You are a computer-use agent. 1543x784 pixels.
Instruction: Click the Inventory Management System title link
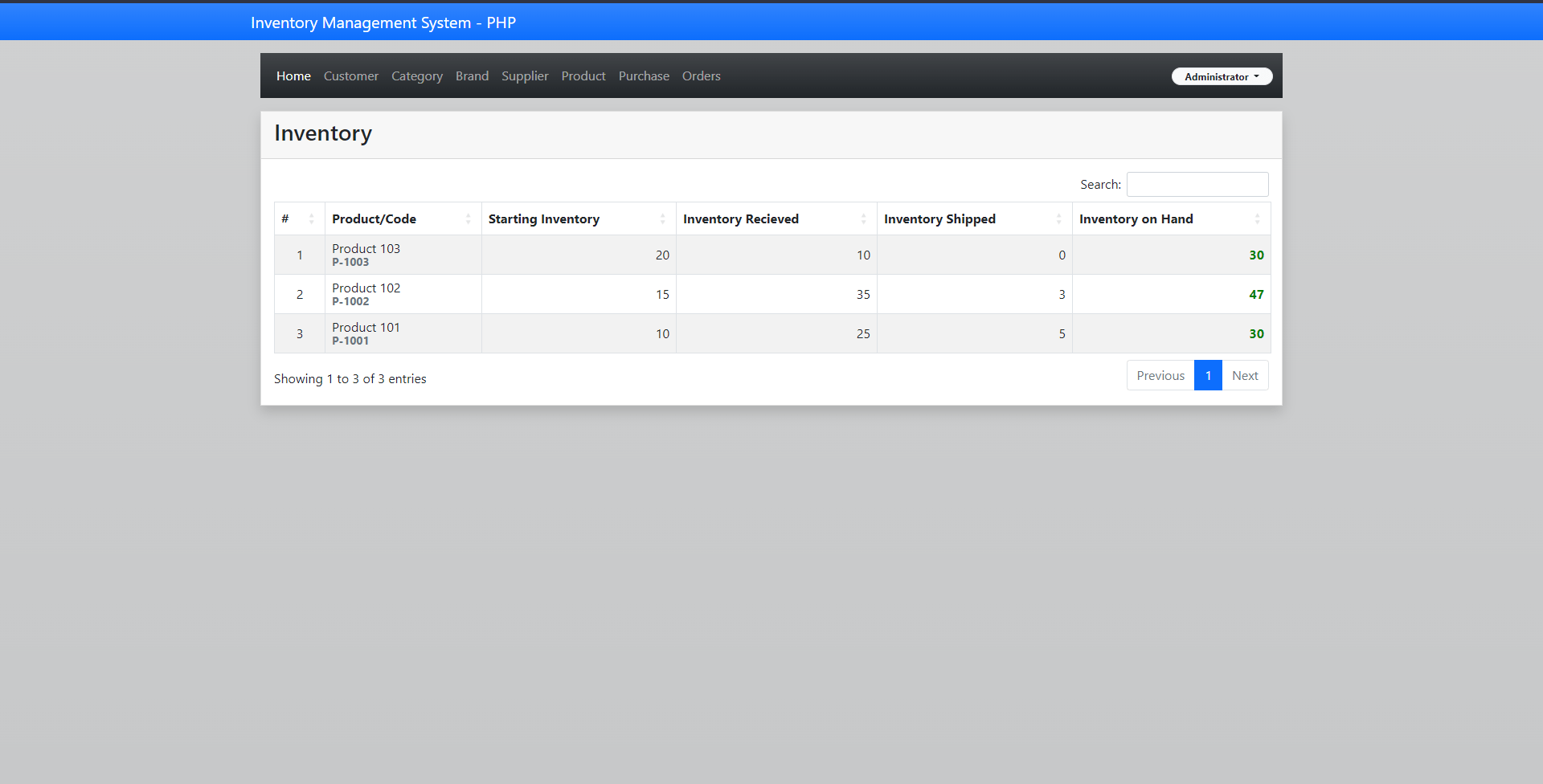click(383, 22)
